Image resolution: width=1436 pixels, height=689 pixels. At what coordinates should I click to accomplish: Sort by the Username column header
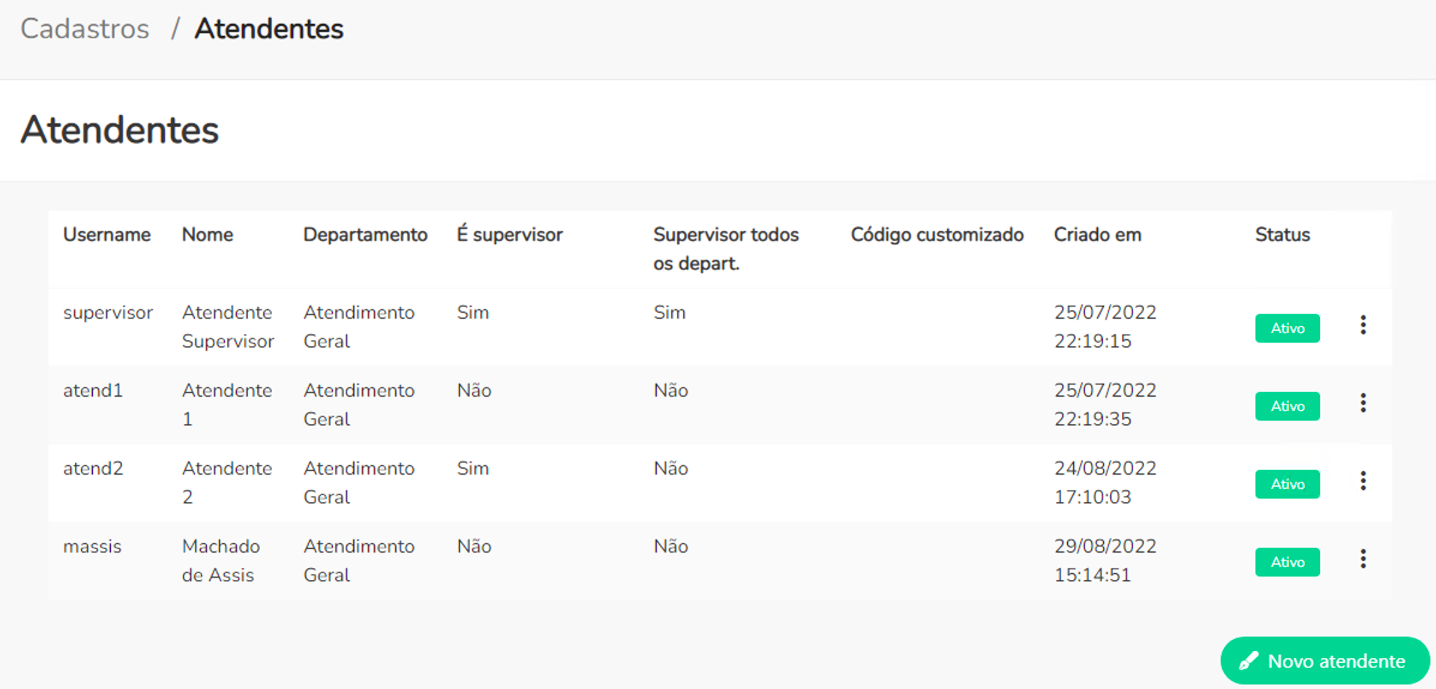[107, 235]
